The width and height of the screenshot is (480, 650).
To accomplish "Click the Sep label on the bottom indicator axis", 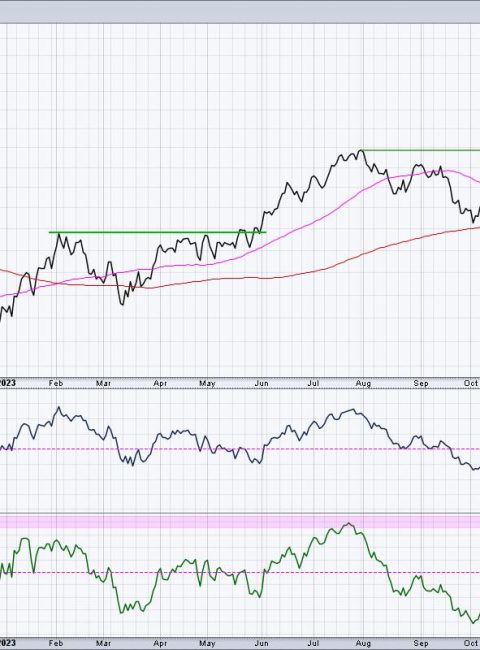I will 421,643.
